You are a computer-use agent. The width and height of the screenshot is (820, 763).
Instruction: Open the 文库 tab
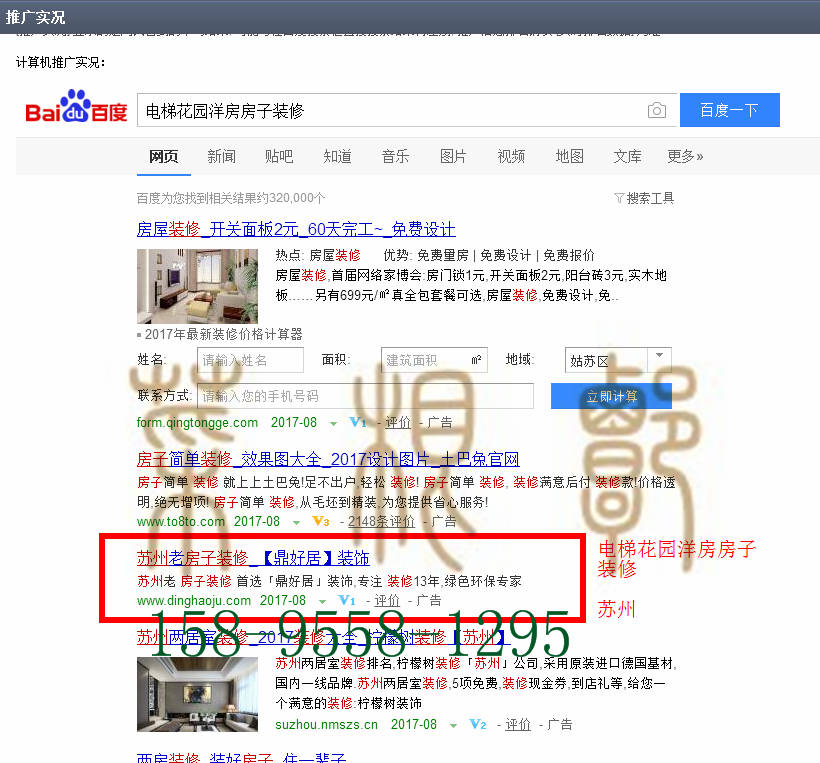(x=627, y=156)
